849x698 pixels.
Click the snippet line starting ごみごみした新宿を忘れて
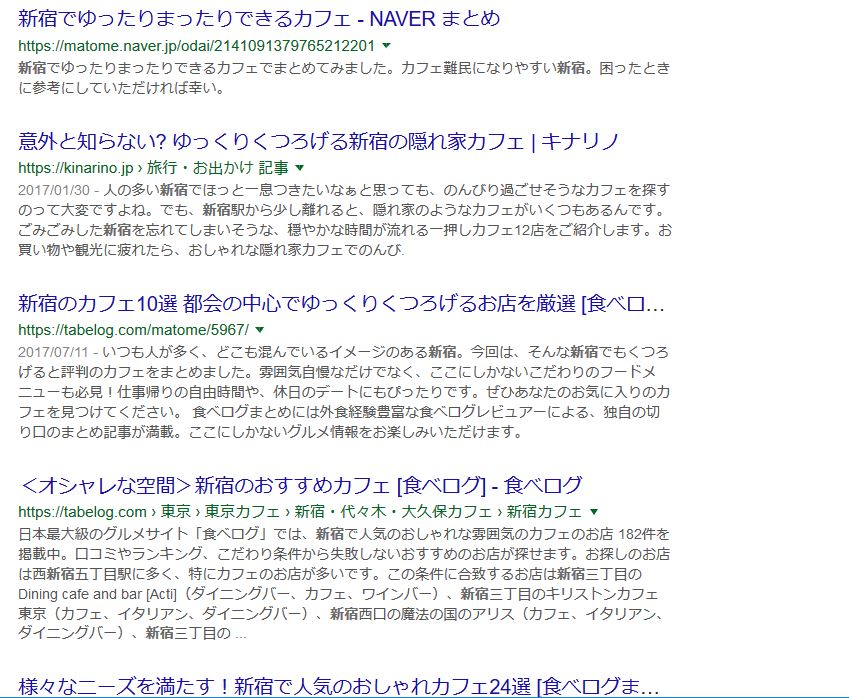345,230
